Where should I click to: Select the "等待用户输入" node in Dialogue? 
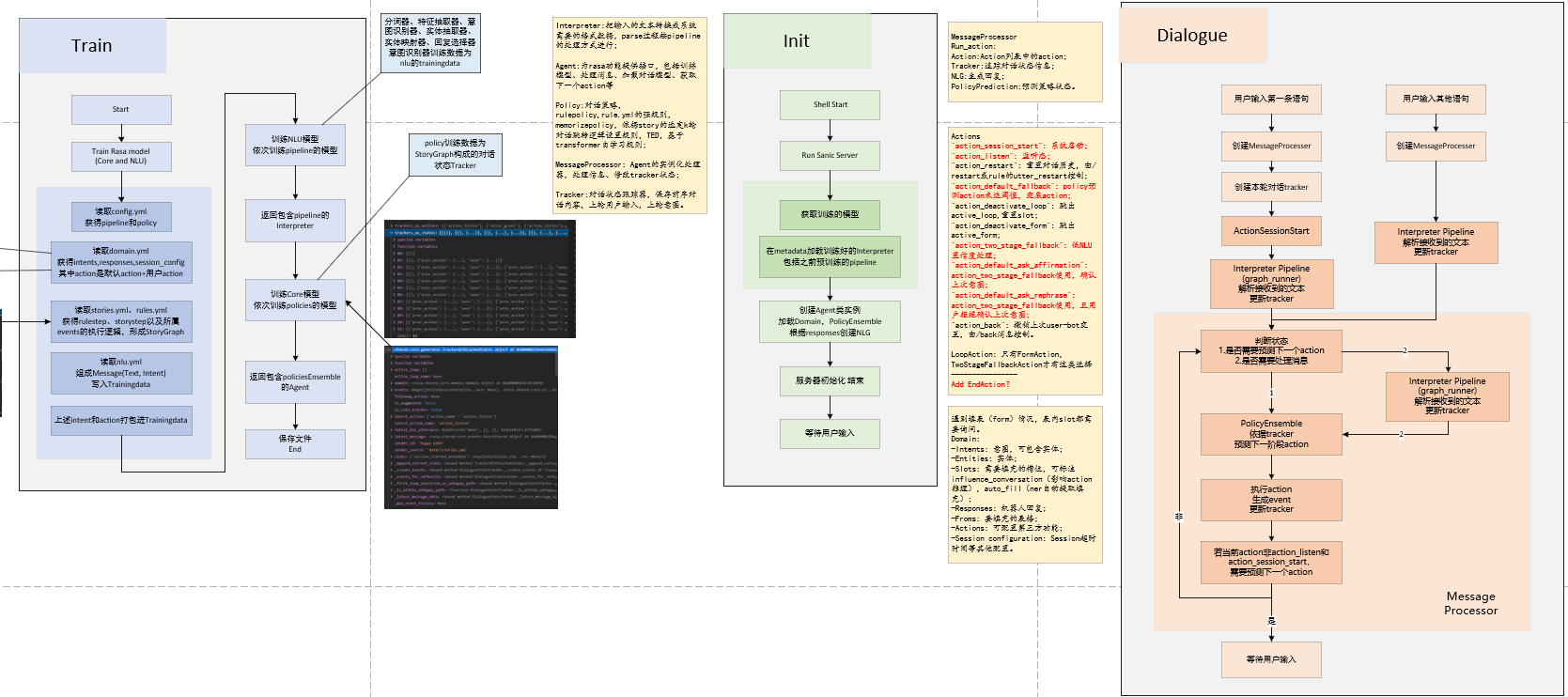1271,659
